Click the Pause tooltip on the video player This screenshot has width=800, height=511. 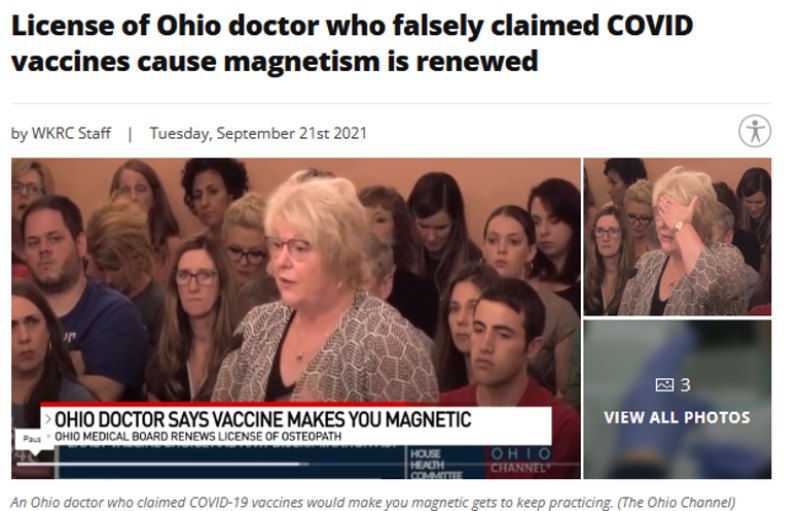(x=32, y=439)
